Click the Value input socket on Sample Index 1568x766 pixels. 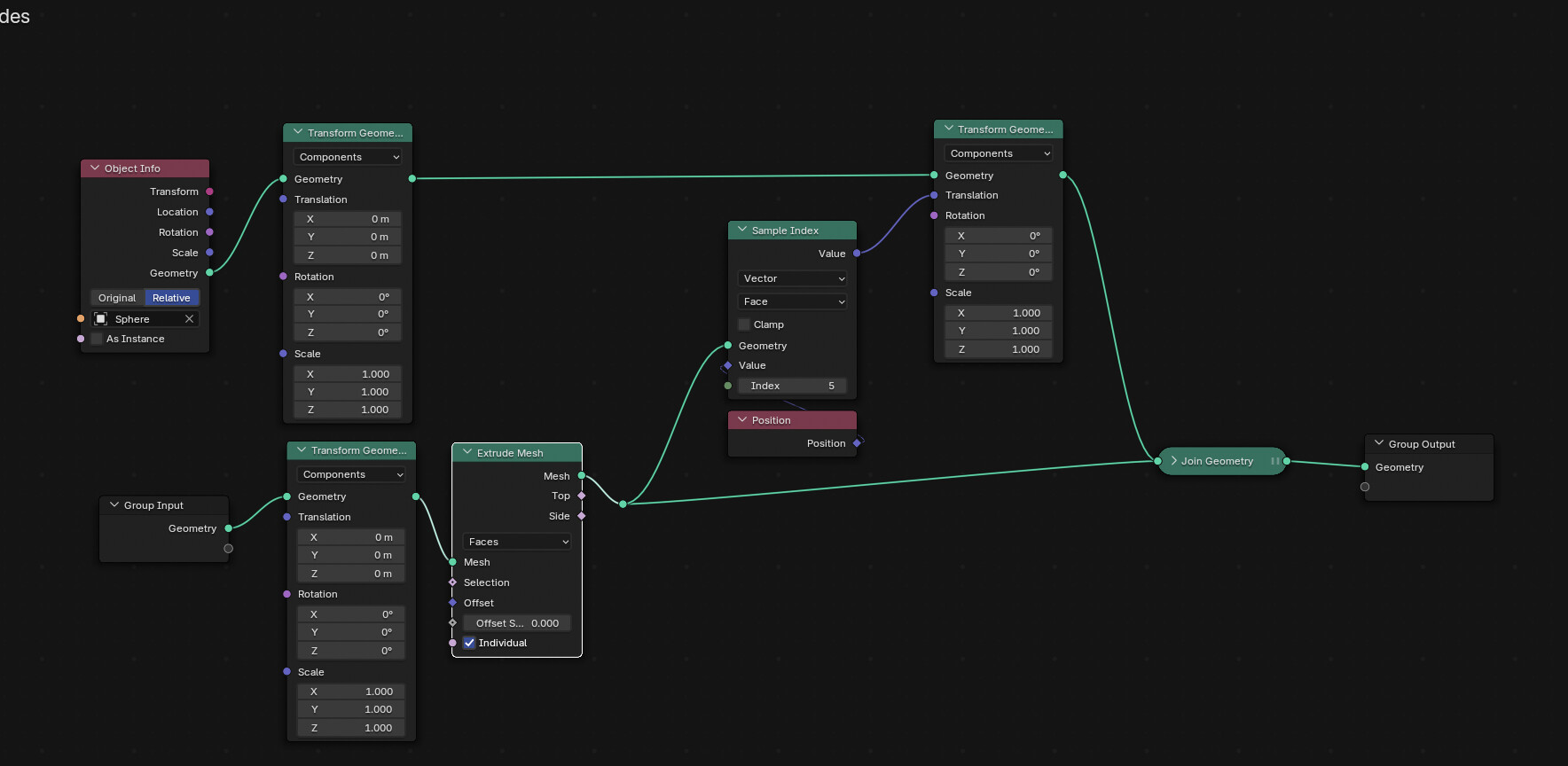click(728, 365)
